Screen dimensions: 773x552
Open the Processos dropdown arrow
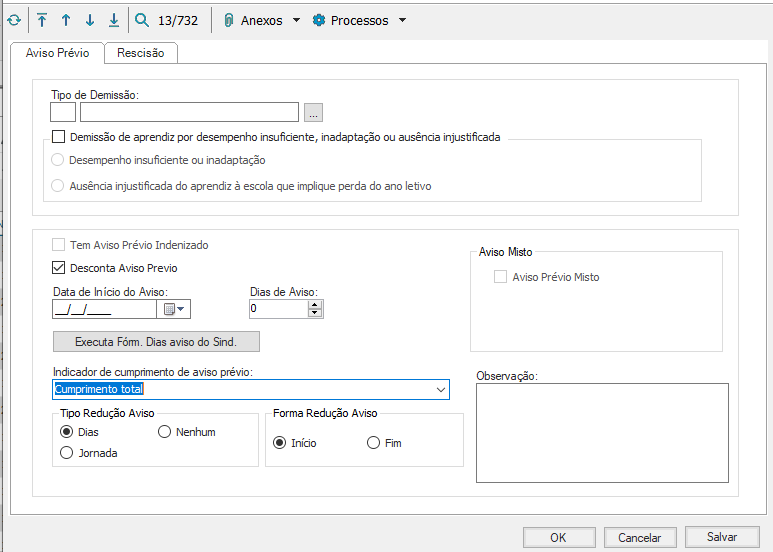402,20
